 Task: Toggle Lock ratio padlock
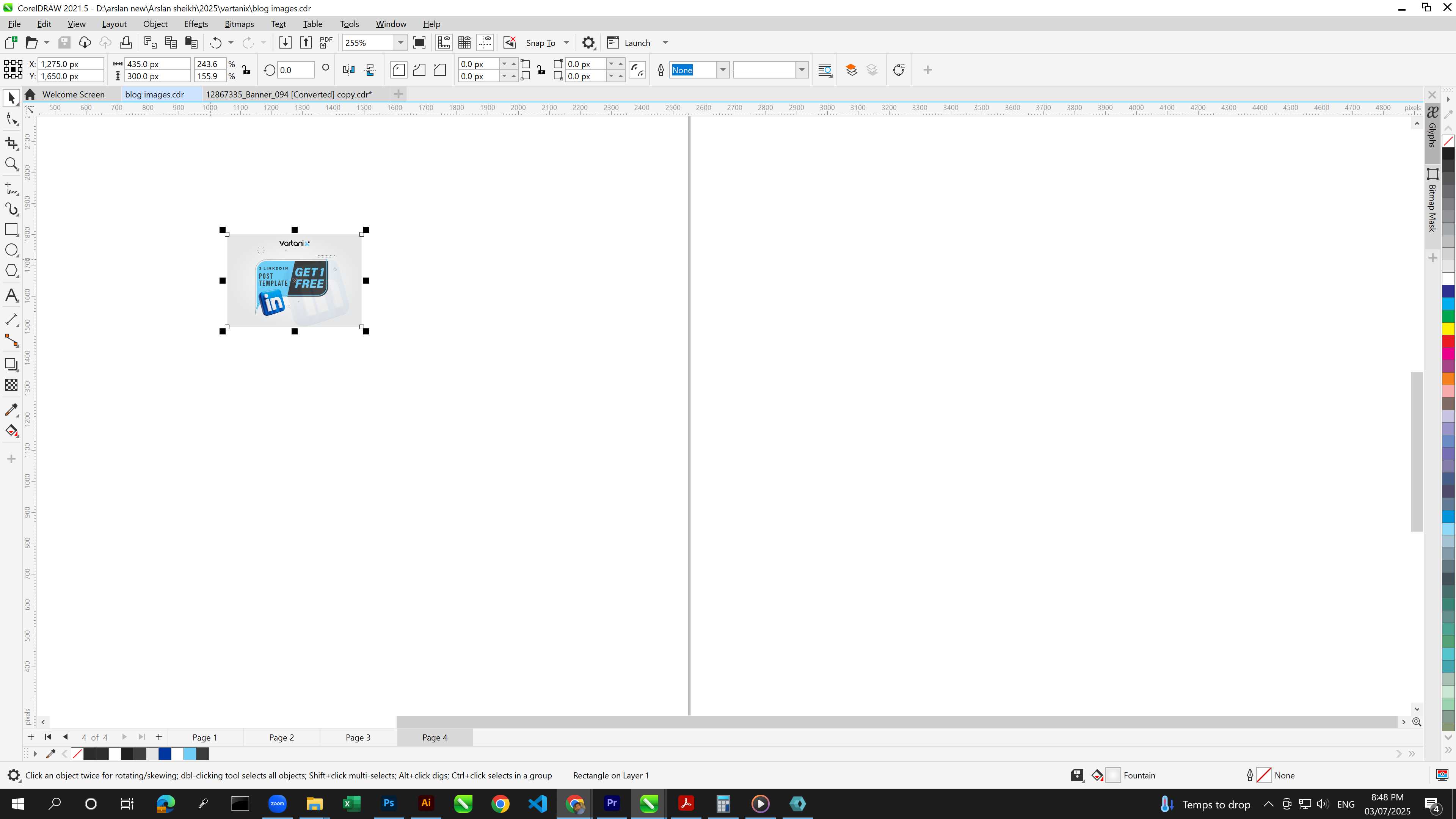coord(246,70)
